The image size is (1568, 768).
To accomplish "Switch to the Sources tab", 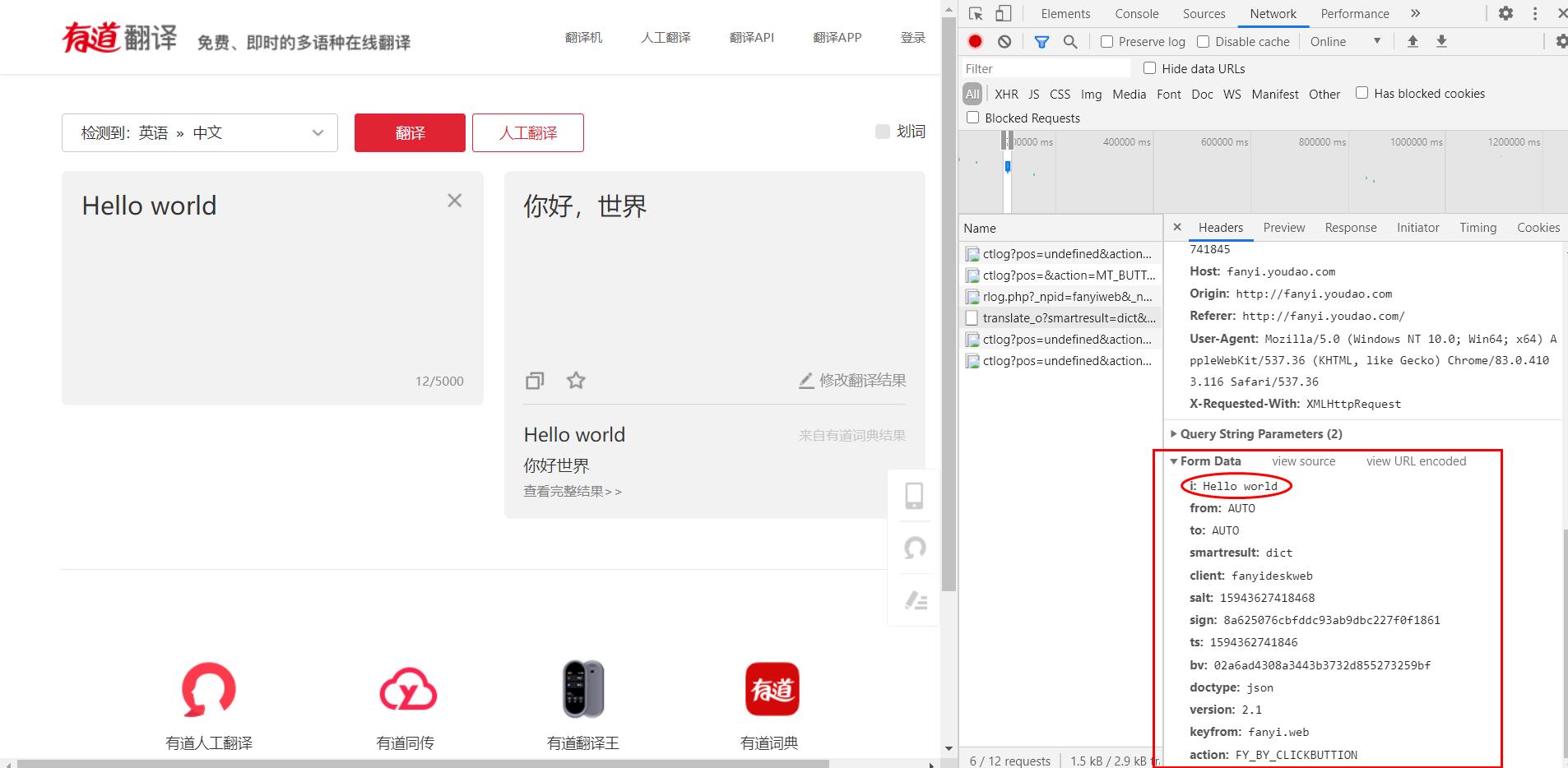I will (x=1204, y=13).
